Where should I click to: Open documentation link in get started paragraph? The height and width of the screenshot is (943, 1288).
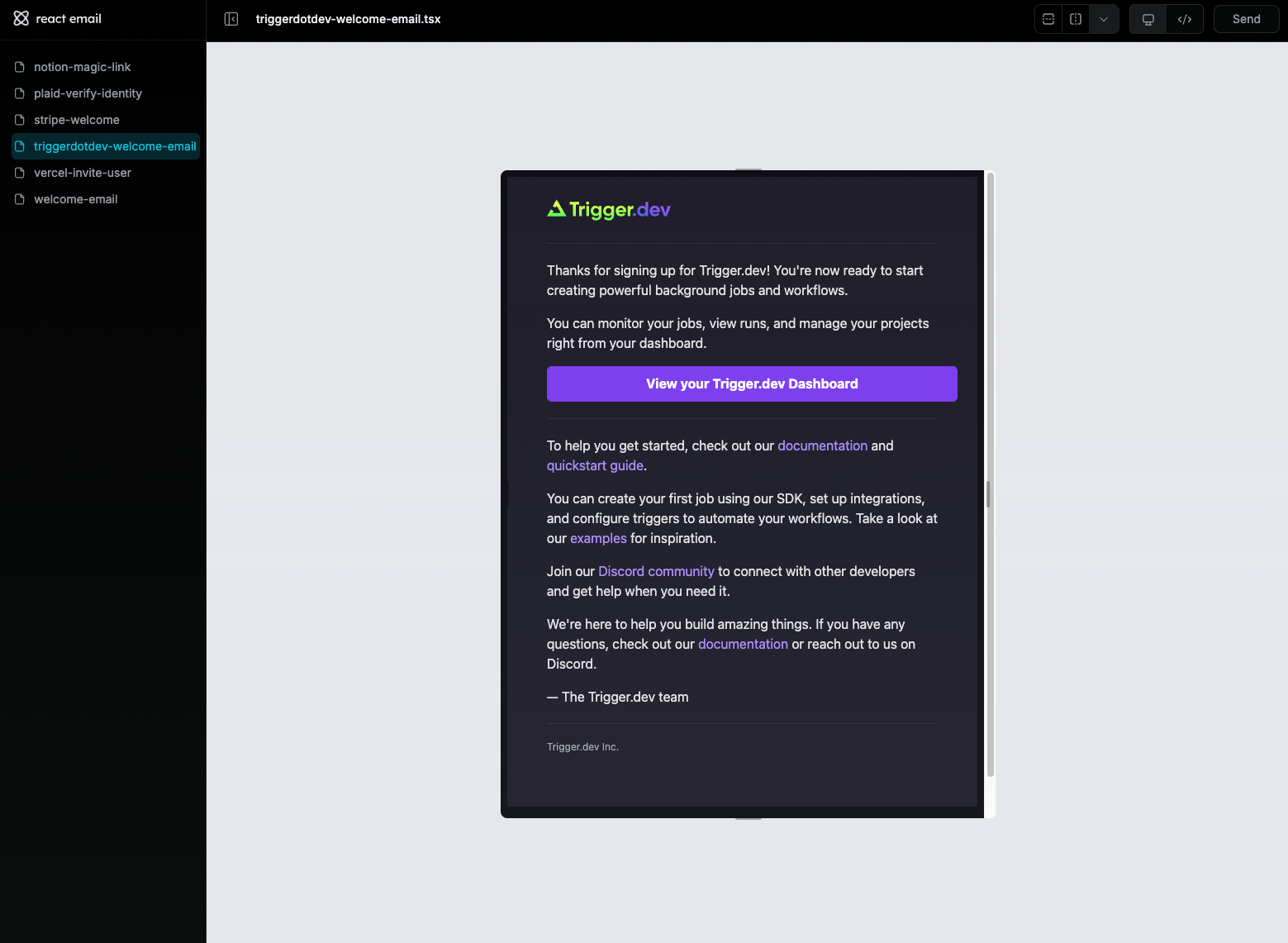click(822, 445)
